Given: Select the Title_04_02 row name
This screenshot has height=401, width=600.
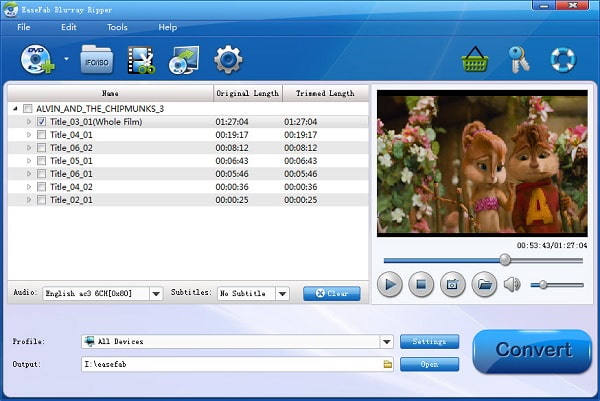Looking at the screenshot, I should (71, 187).
